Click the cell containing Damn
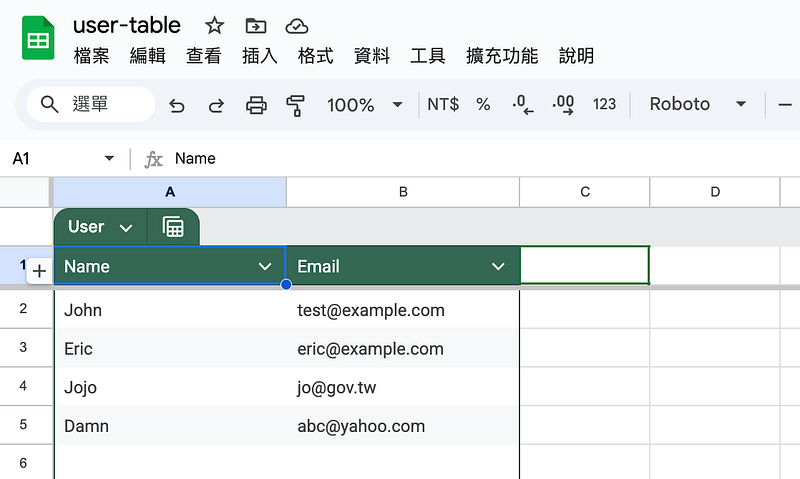The image size is (800, 479). click(170, 426)
